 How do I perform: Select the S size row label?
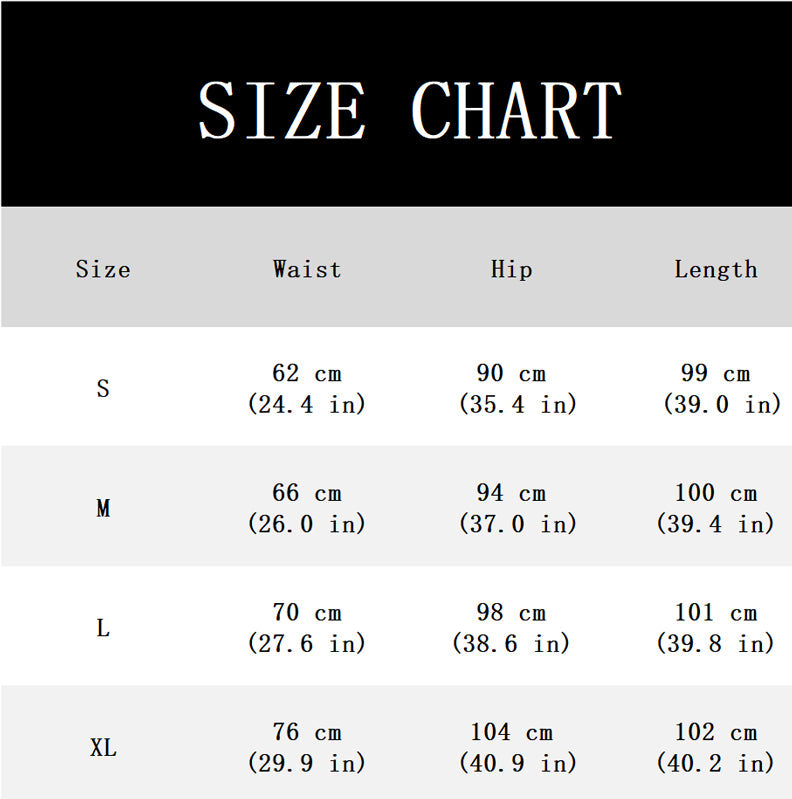pos(103,388)
